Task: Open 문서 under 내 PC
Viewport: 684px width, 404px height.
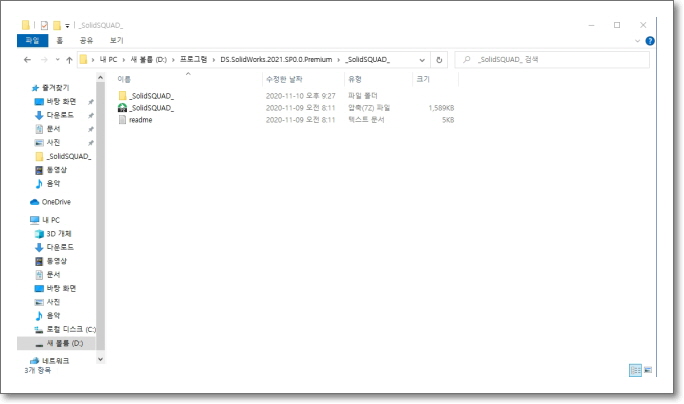Action: coord(48,275)
